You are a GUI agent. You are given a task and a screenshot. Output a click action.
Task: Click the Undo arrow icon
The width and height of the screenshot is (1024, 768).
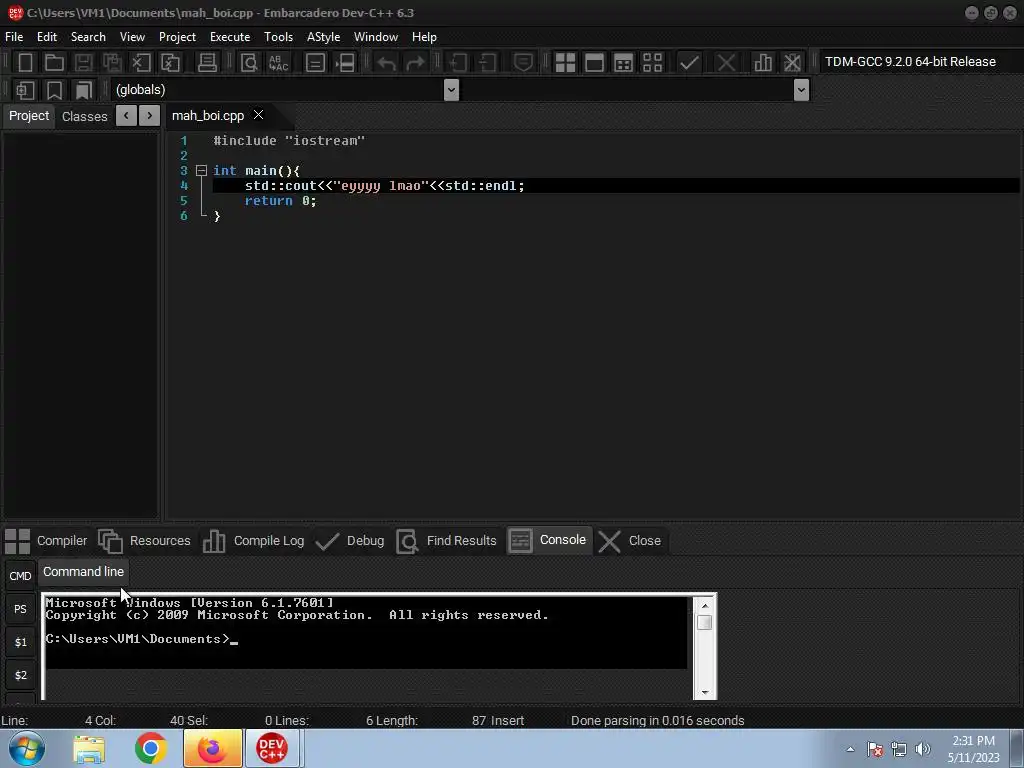[387, 63]
